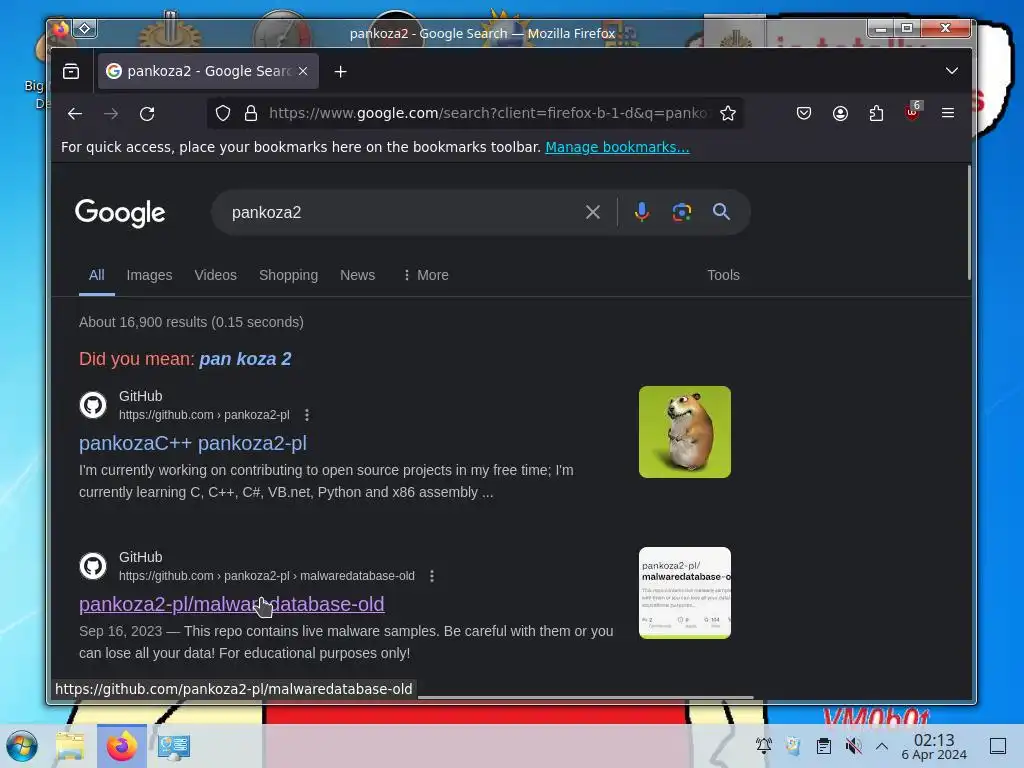Toggle the muted volume tray icon
The width and height of the screenshot is (1024, 768).
point(853,745)
